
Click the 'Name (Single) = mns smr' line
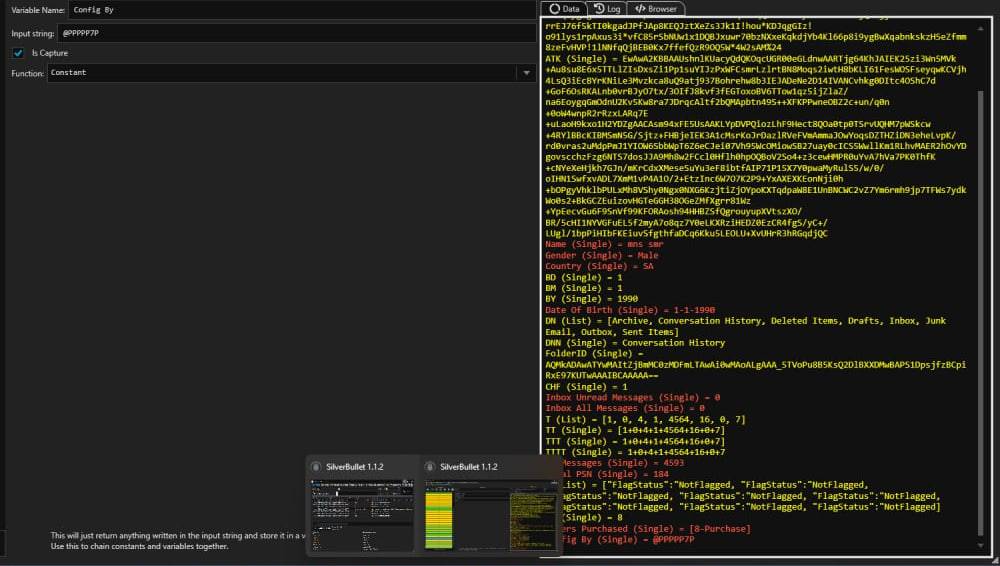pyautogui.click(x=604, y=244)
